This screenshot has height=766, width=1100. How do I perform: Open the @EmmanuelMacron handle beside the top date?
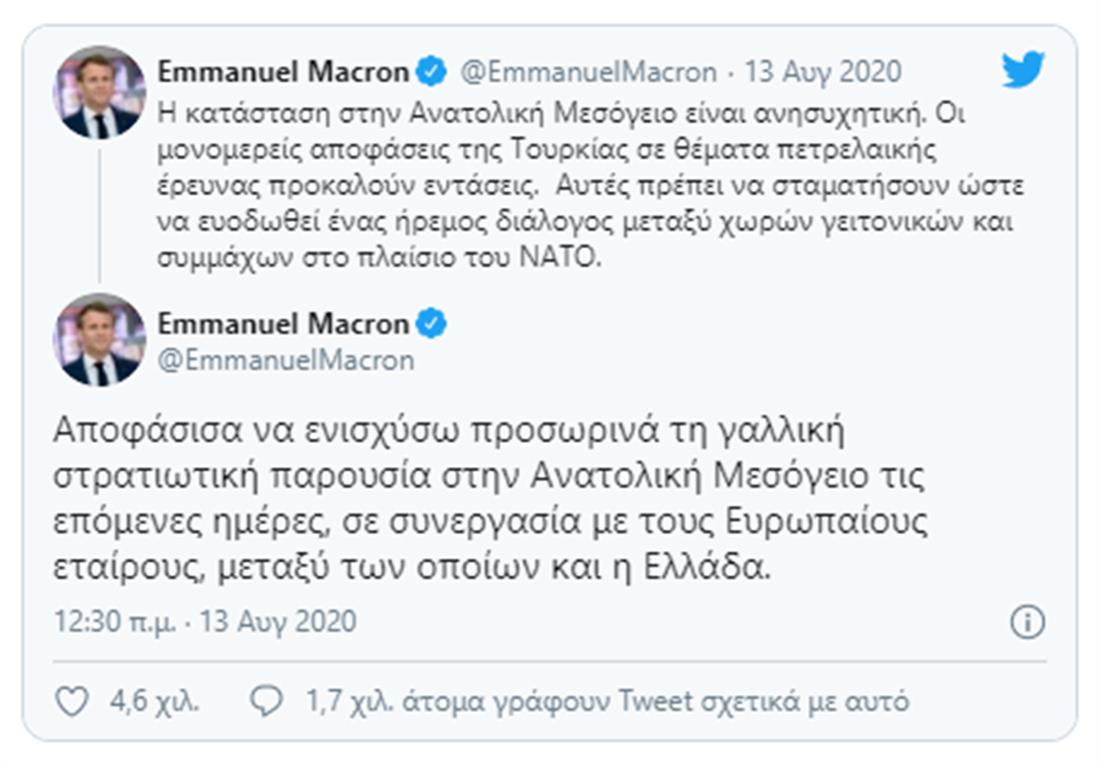tap(588, 72)
